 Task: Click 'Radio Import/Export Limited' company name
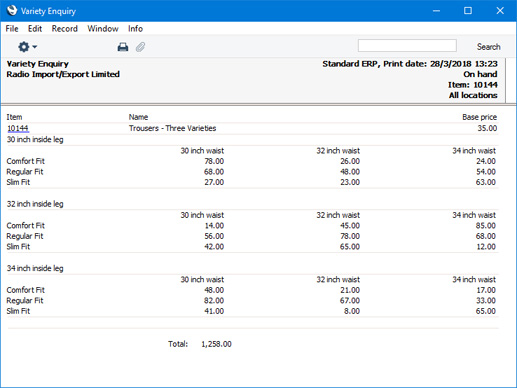[x=63, y=74]
